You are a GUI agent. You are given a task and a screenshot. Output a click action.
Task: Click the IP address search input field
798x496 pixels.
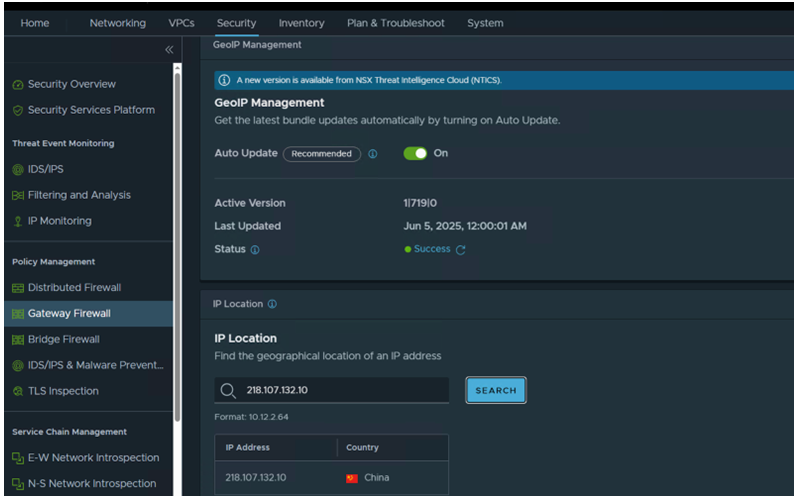[340, 390]
